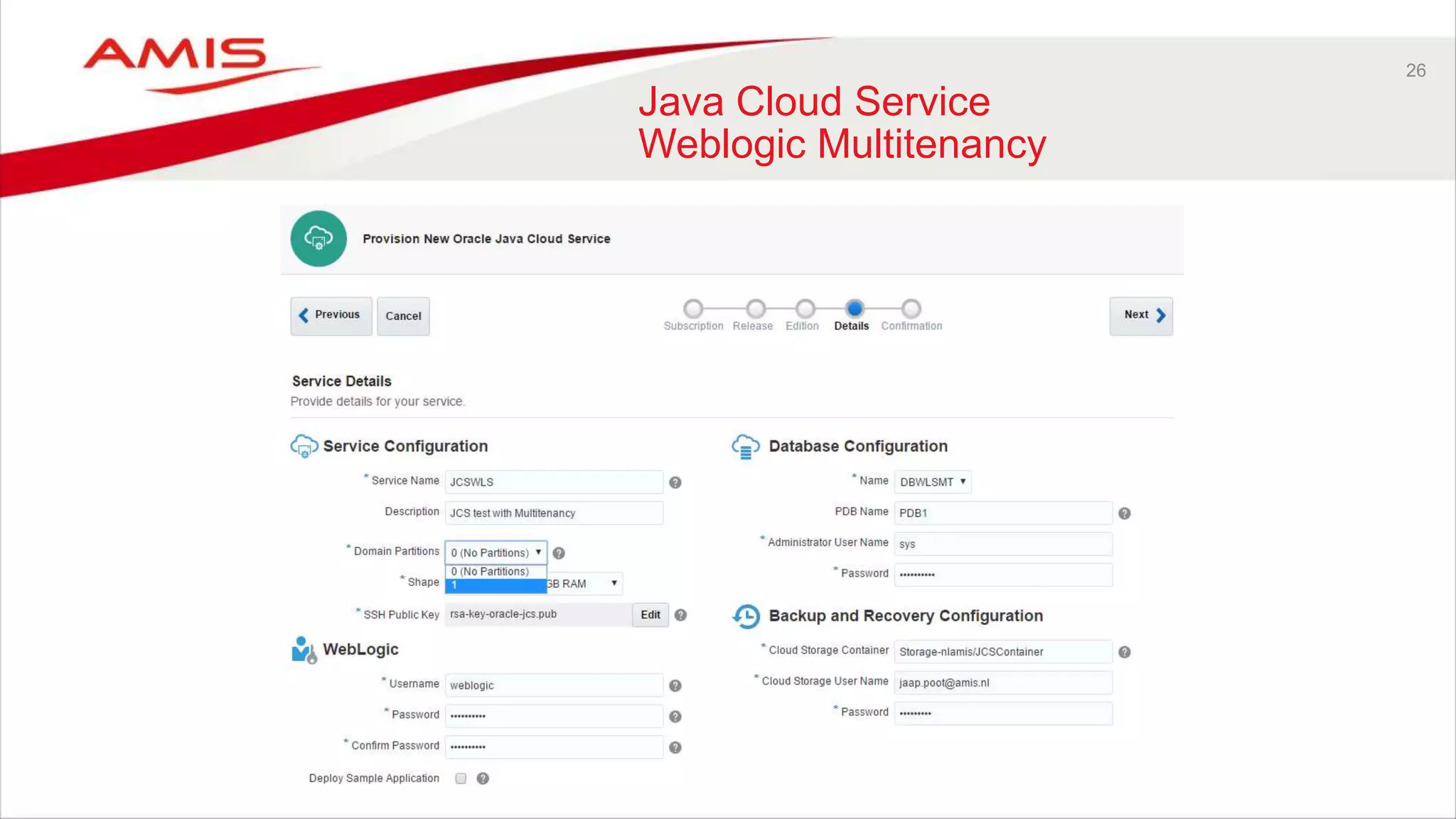This screenshot has width=1456, height=819.
Task: Edit the SSH Public Key
Action: 651,615
